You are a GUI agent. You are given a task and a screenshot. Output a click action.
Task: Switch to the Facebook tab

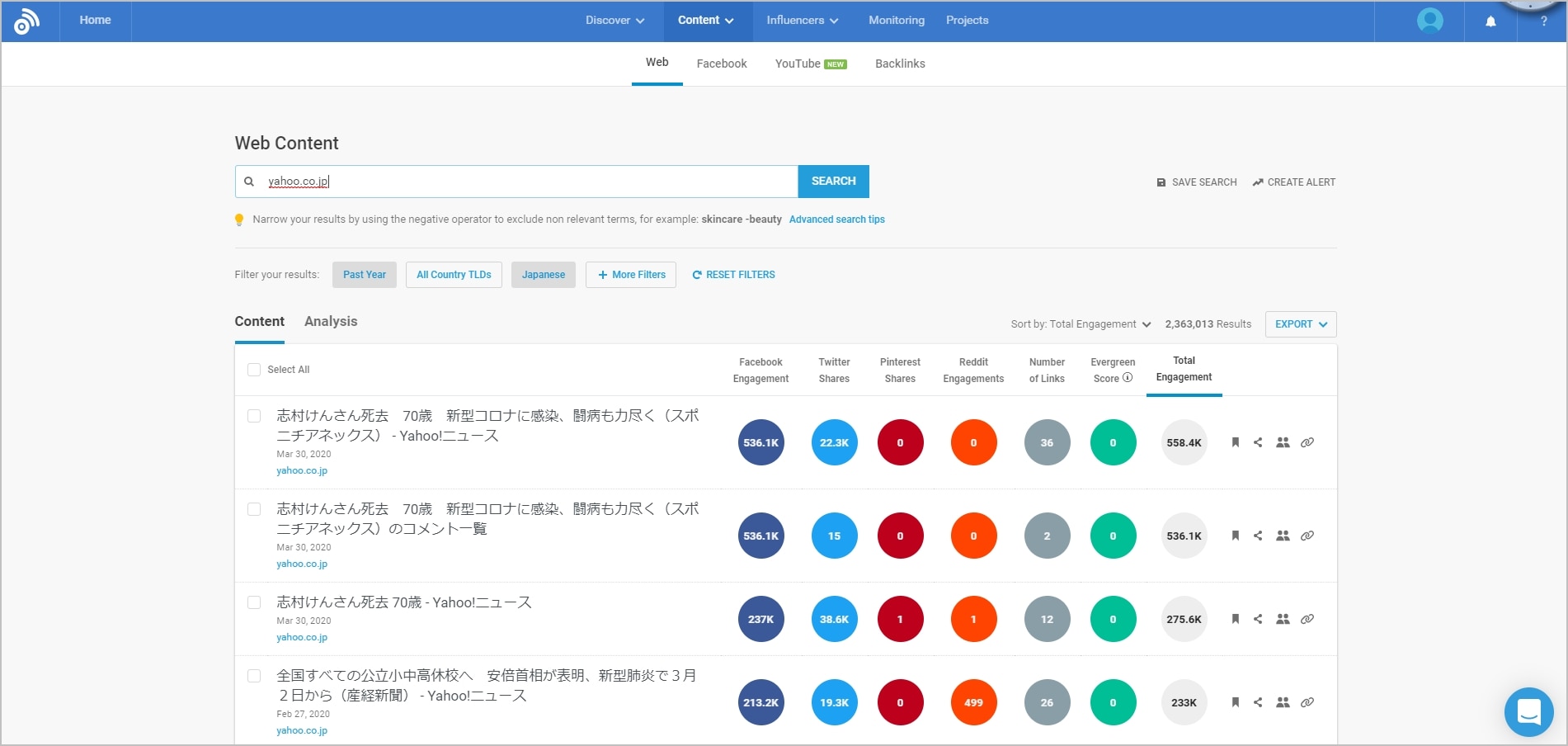coord(722,64)
